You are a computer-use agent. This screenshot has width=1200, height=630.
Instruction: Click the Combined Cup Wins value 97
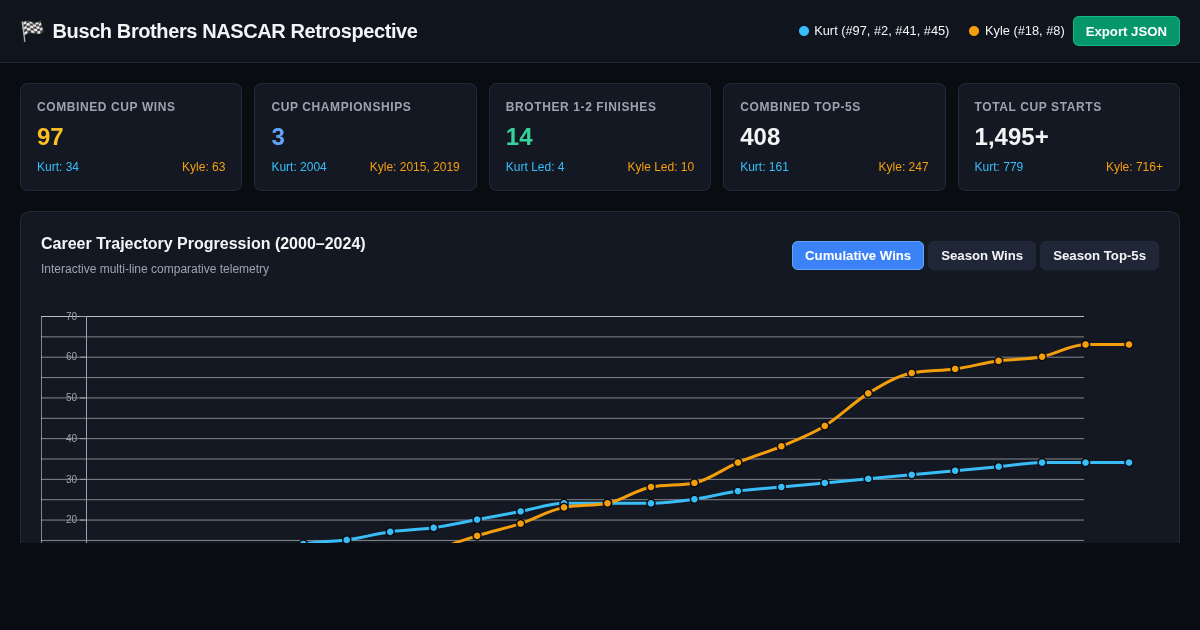[50, 137]
